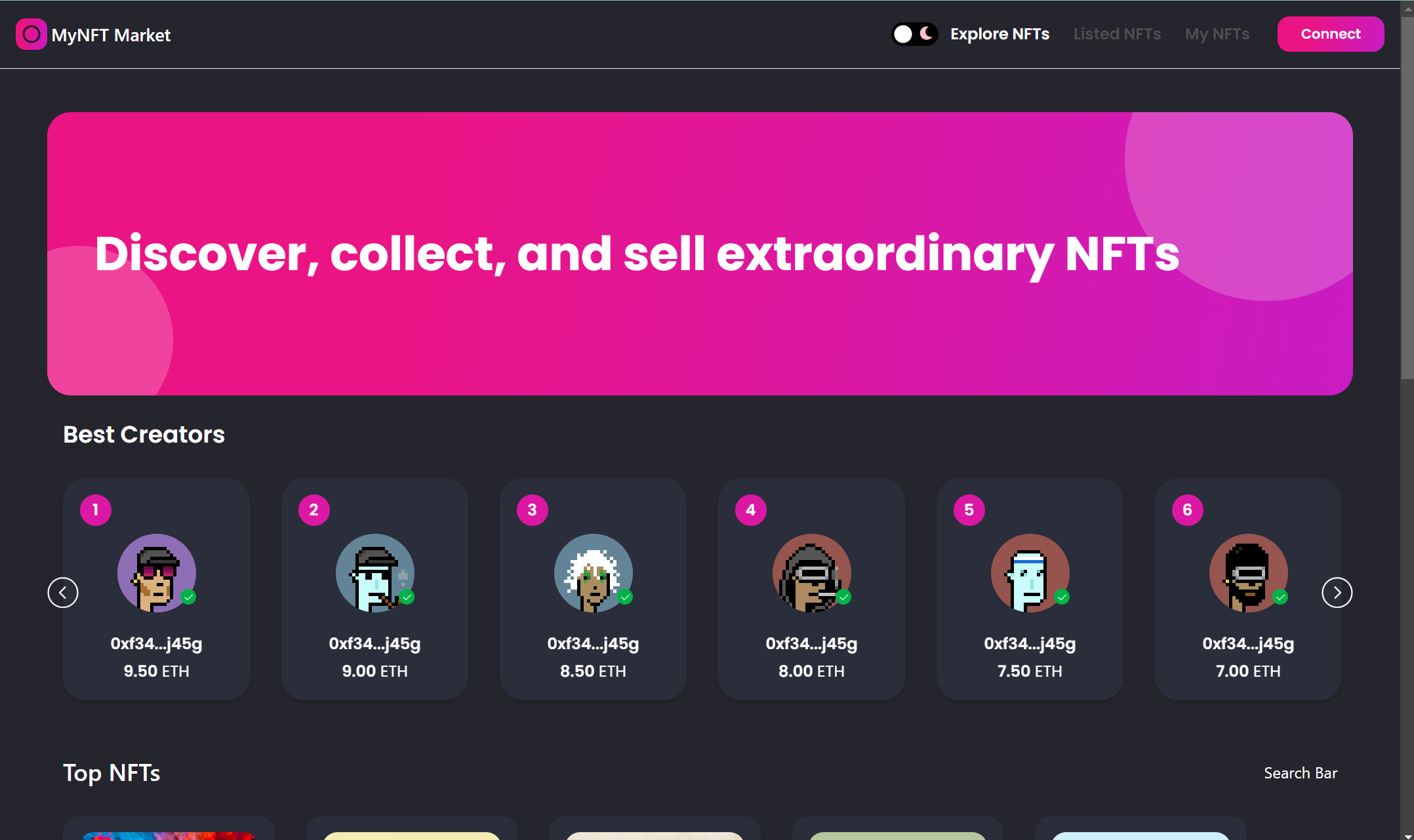Click the verified checkmark on creator 5
Viewport: 1414px width, 840px height.
[1062, 597]
